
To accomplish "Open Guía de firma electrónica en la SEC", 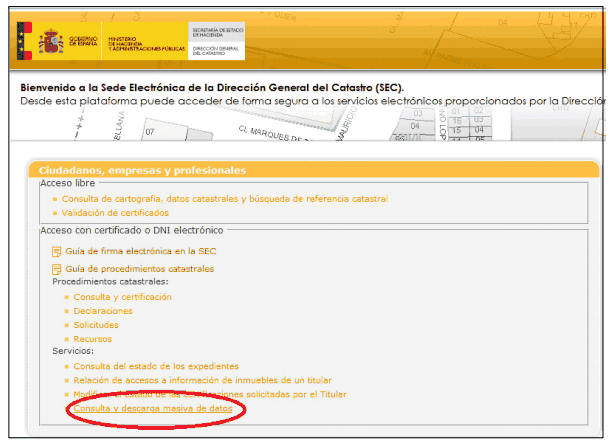I will (141, 251).
